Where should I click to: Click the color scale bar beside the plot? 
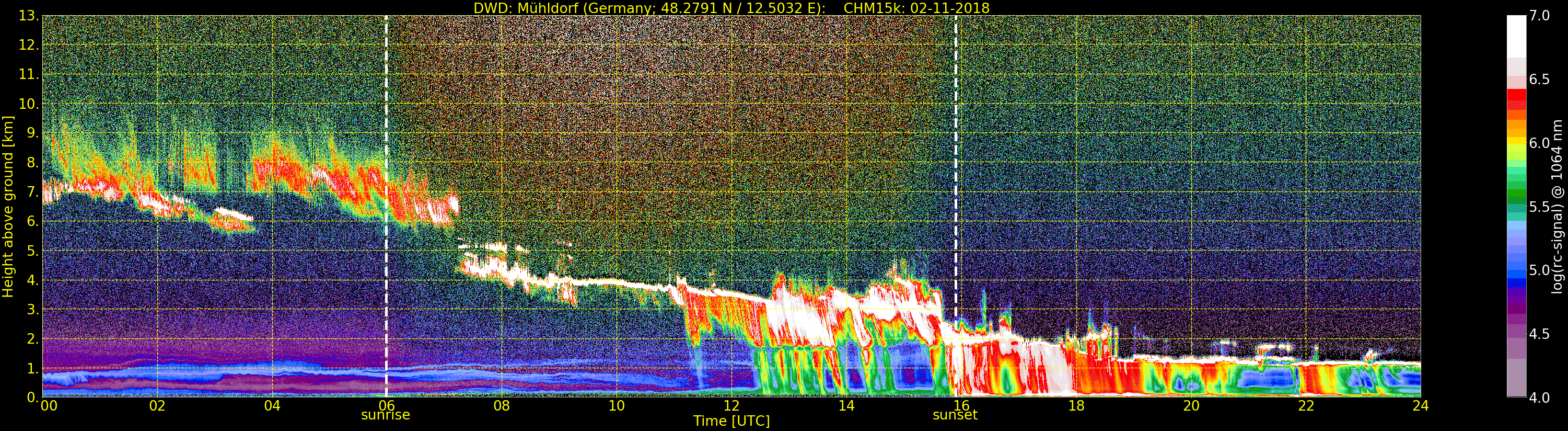tap(1516, 206)
